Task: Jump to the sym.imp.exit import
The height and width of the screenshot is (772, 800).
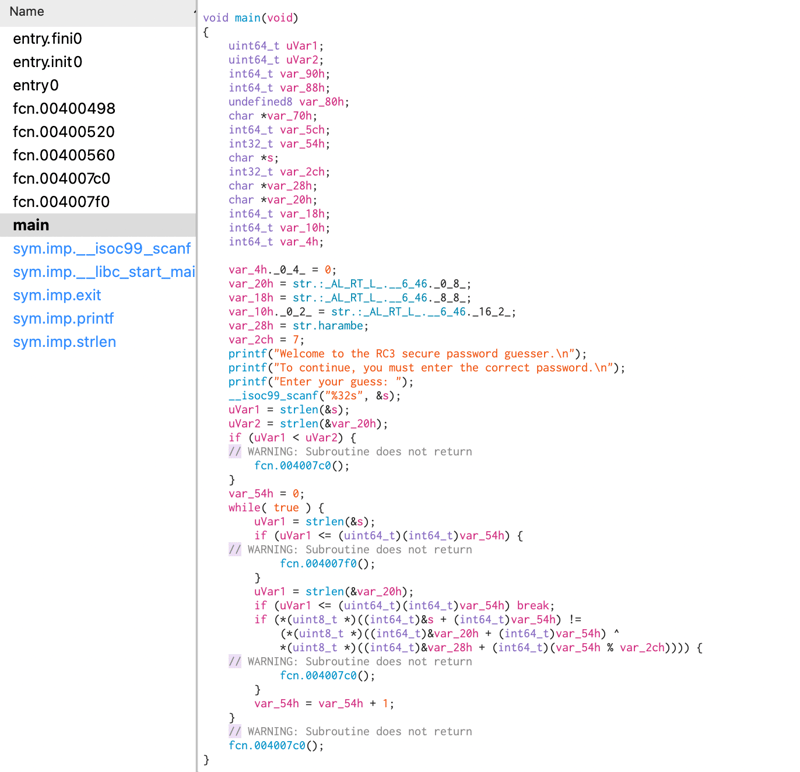Action: tap(57, 295)
